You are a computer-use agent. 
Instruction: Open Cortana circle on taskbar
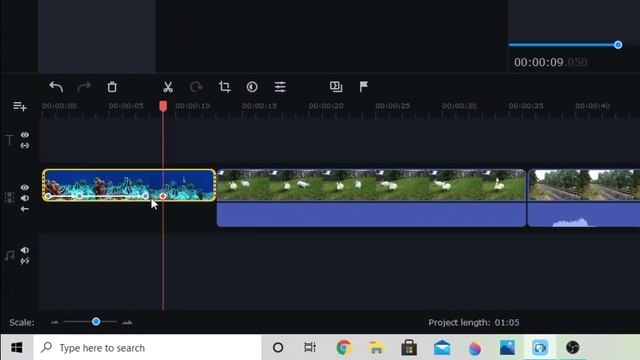(278, 347)
